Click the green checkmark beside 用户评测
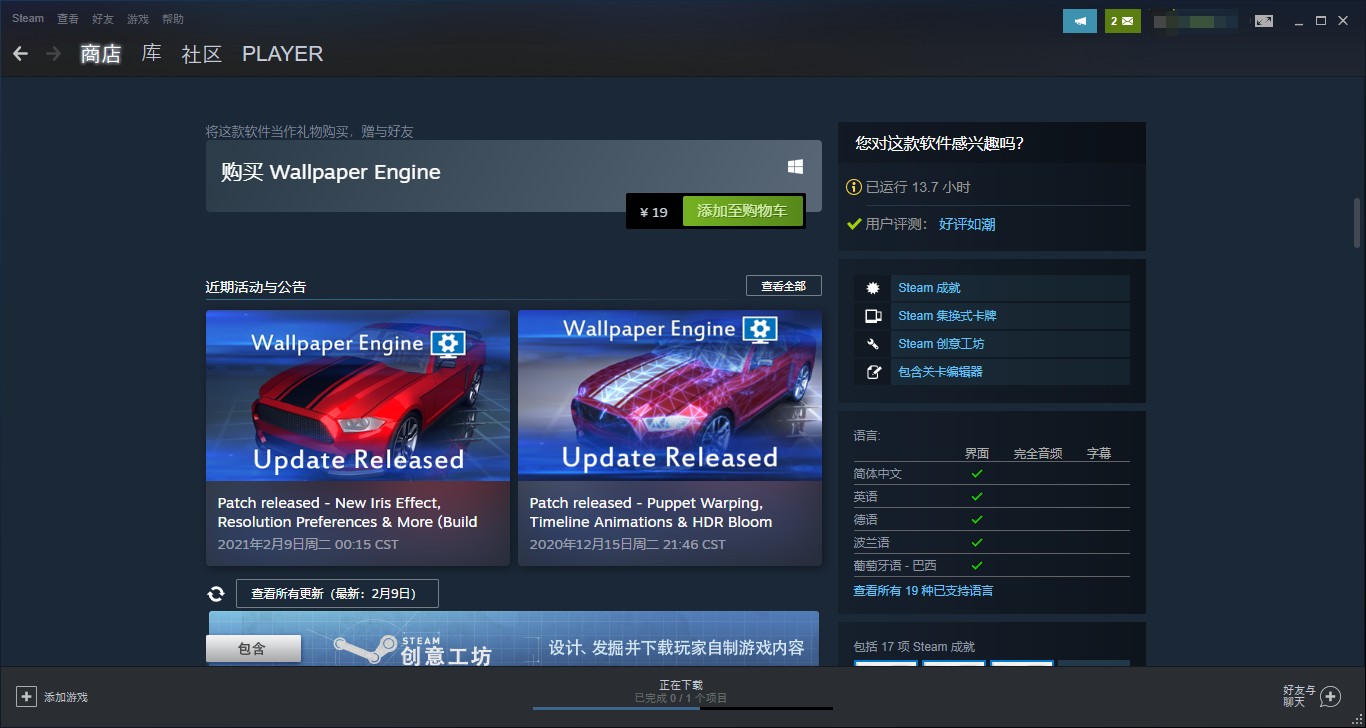The height and width of the screenshot is (728, 1366). coord(854,224)
